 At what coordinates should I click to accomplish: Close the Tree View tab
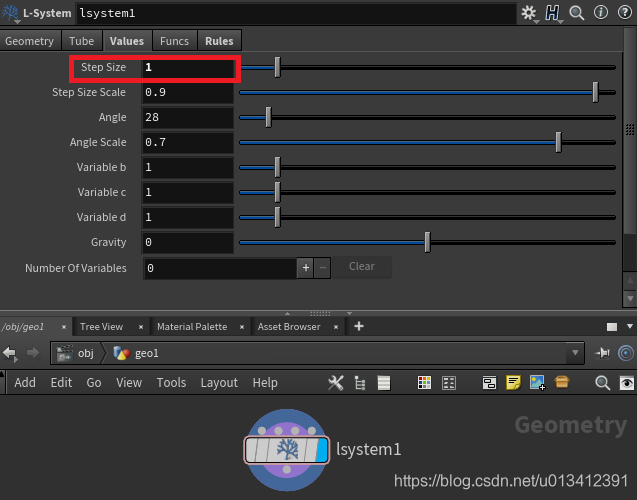point(141,327)
